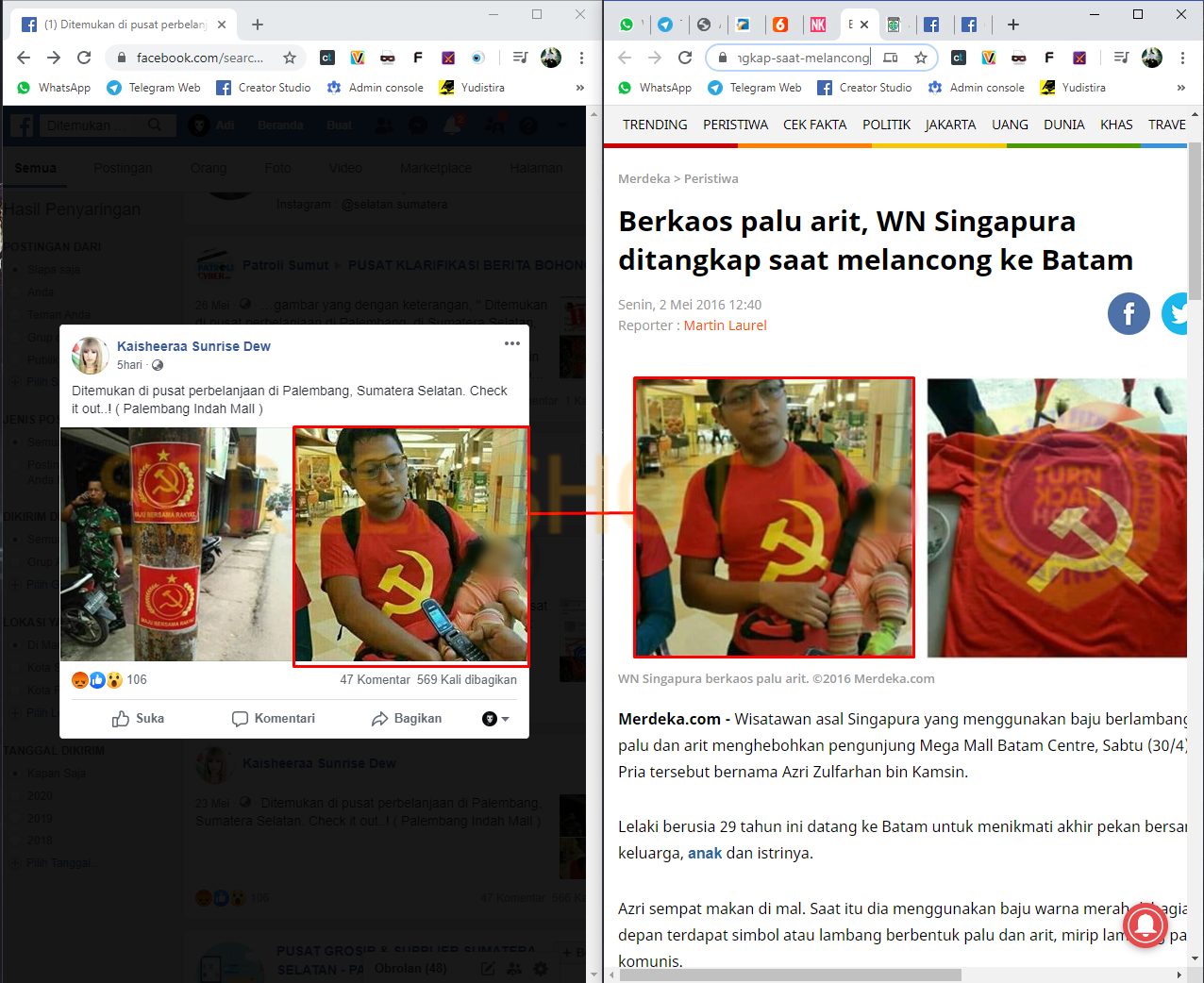
Task: Click the Merdeka address bar URL field
Action: pyautogui.click(x=803, y=58)
